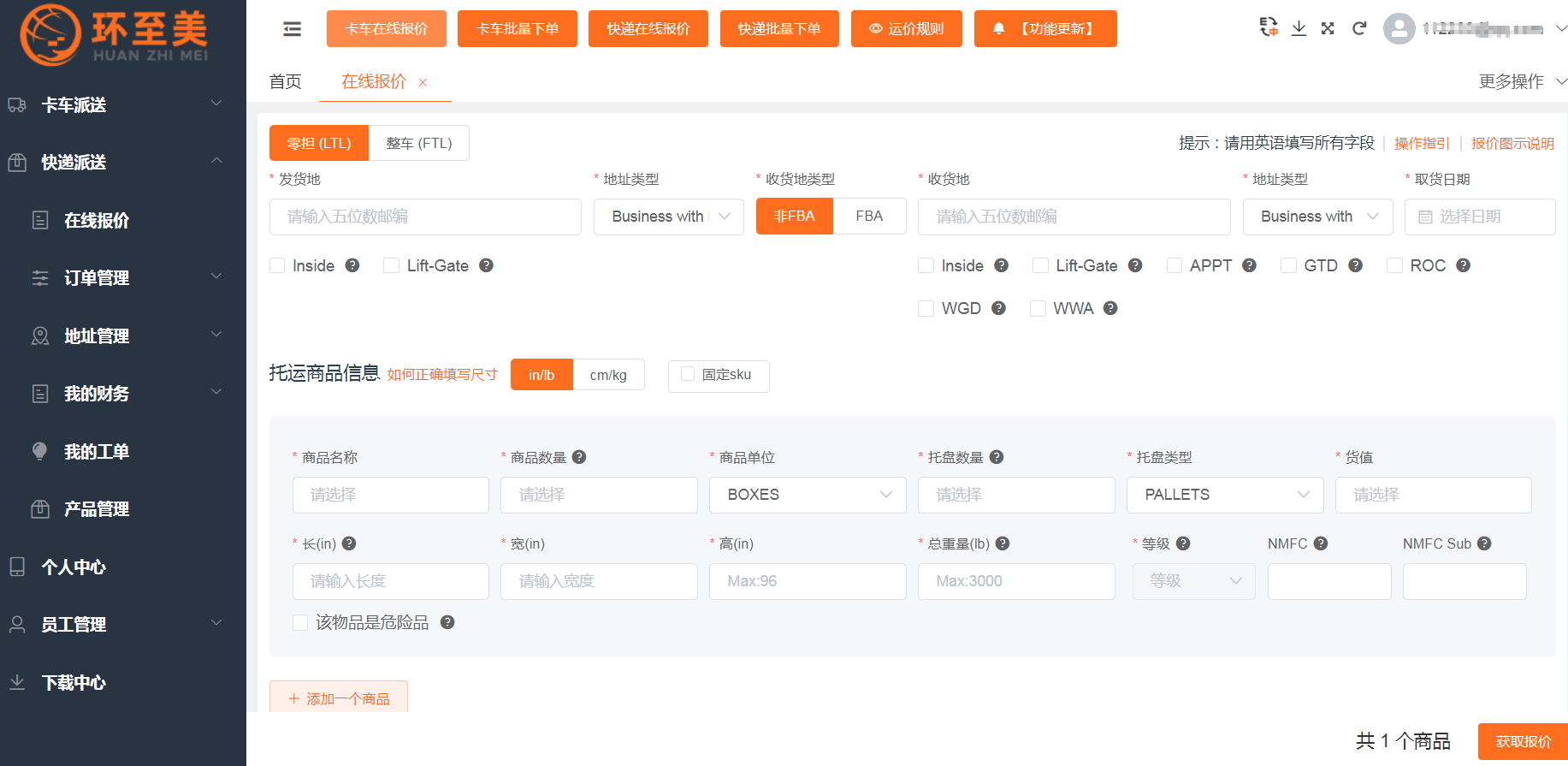
Task: Click the user avatar icon
Action: click(x=1399, y=29)
